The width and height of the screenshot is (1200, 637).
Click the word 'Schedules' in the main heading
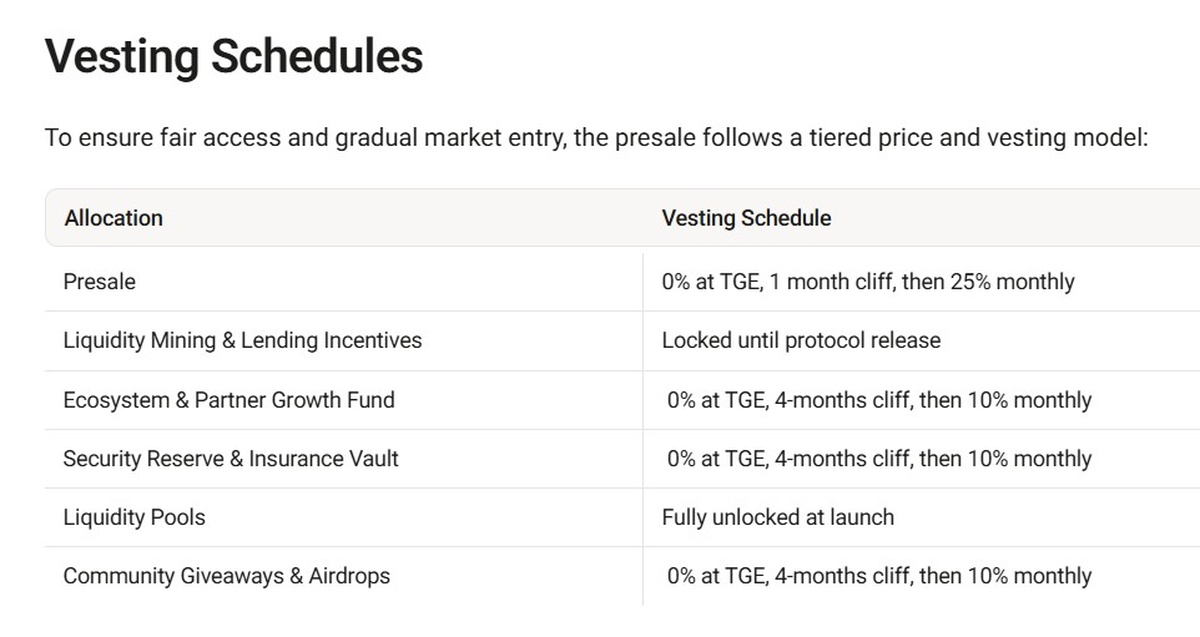(315, 56)
